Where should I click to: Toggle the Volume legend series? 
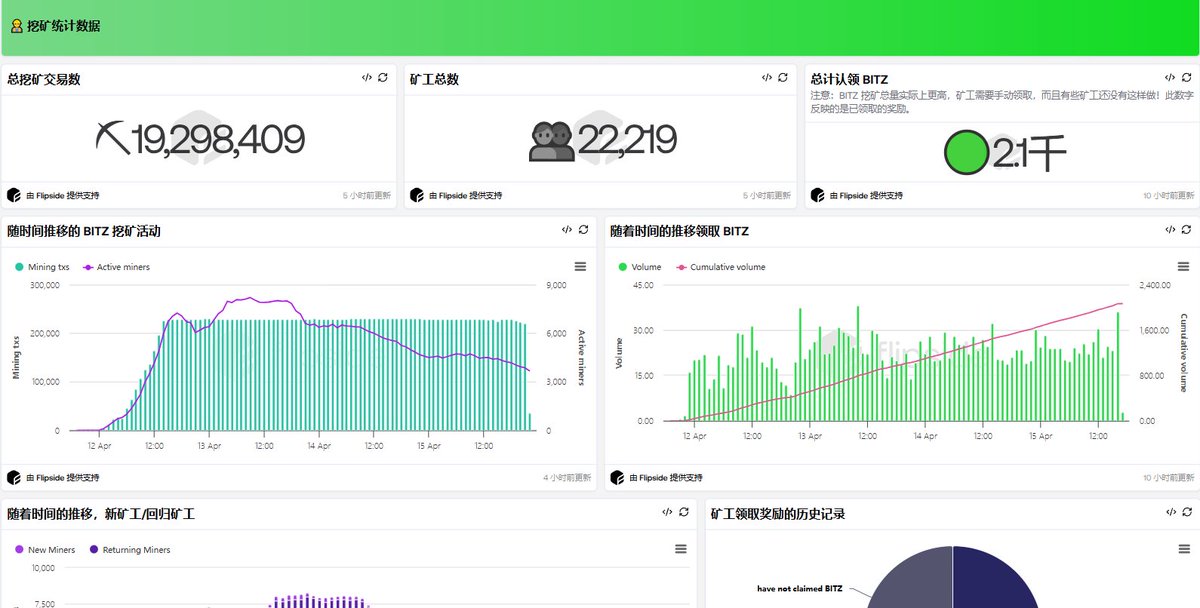[640, 267]
